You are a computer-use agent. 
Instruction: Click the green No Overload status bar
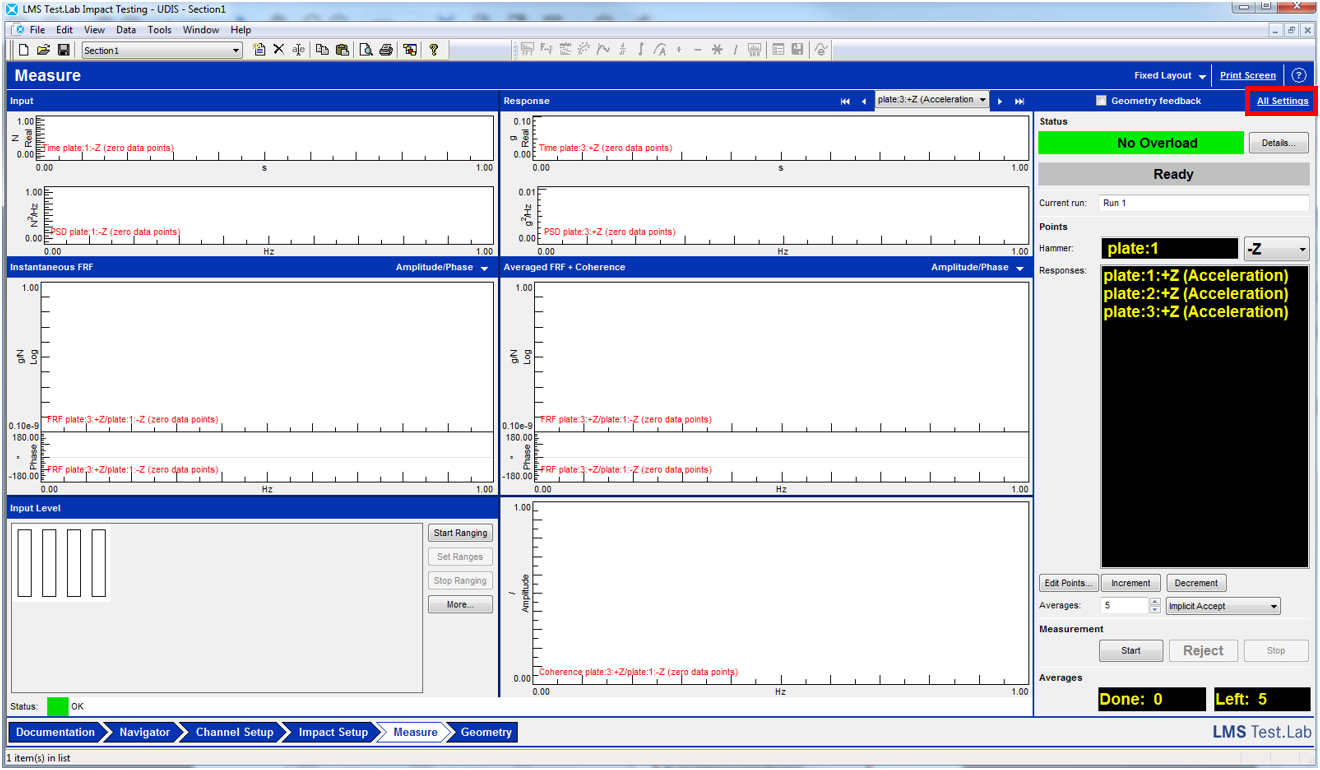tap(1141, 143)
